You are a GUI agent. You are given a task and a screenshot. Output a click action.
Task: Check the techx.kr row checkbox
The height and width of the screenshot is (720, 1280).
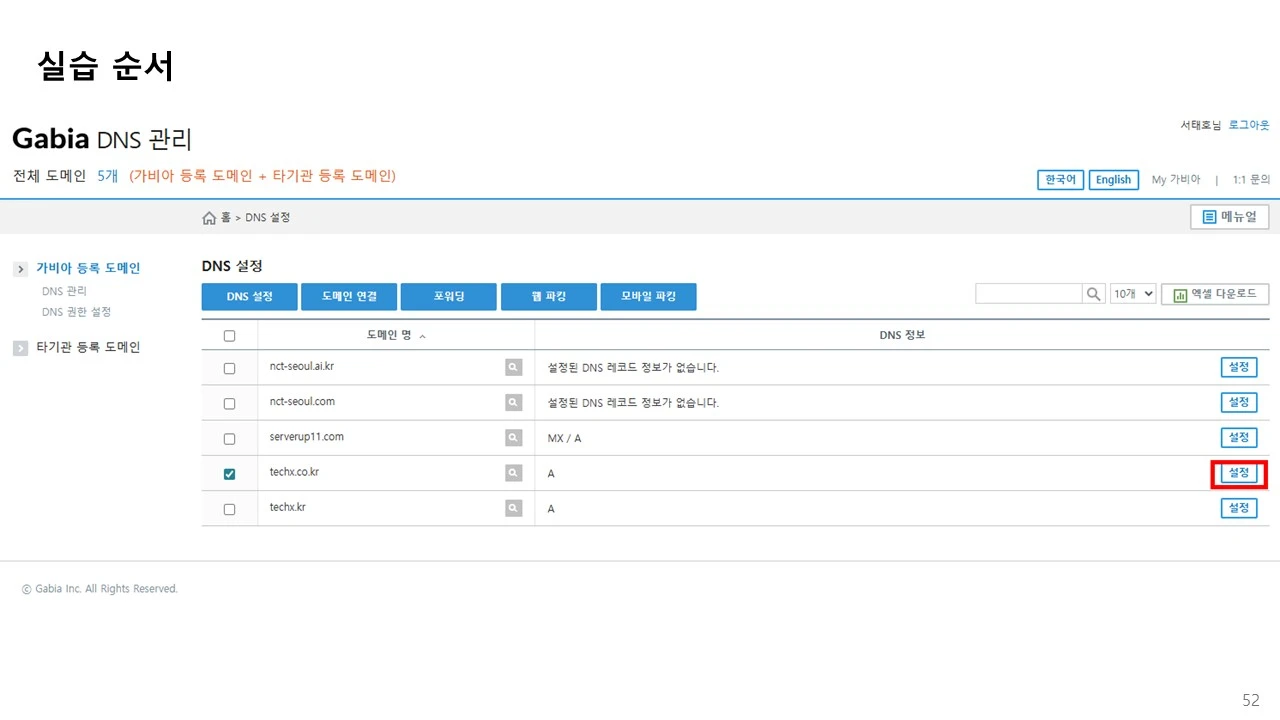[229, 509]
